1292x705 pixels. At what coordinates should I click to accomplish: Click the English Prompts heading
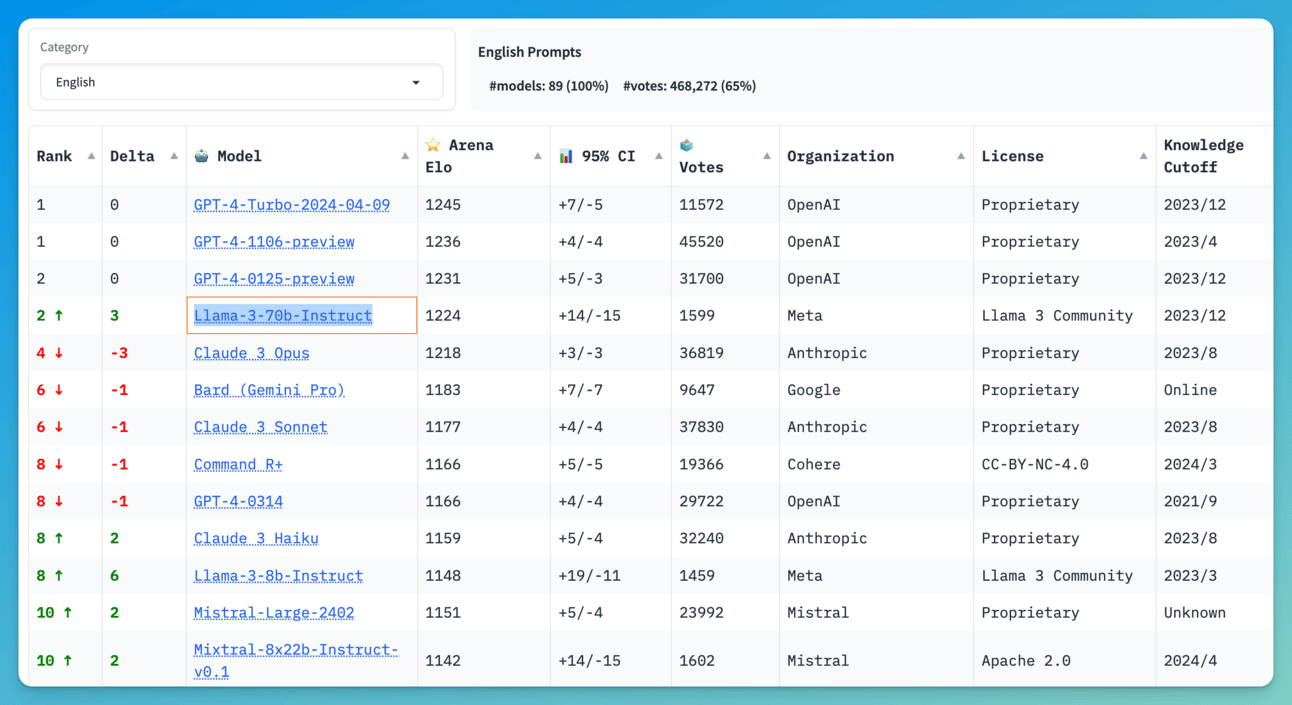(x=529, y=52)
